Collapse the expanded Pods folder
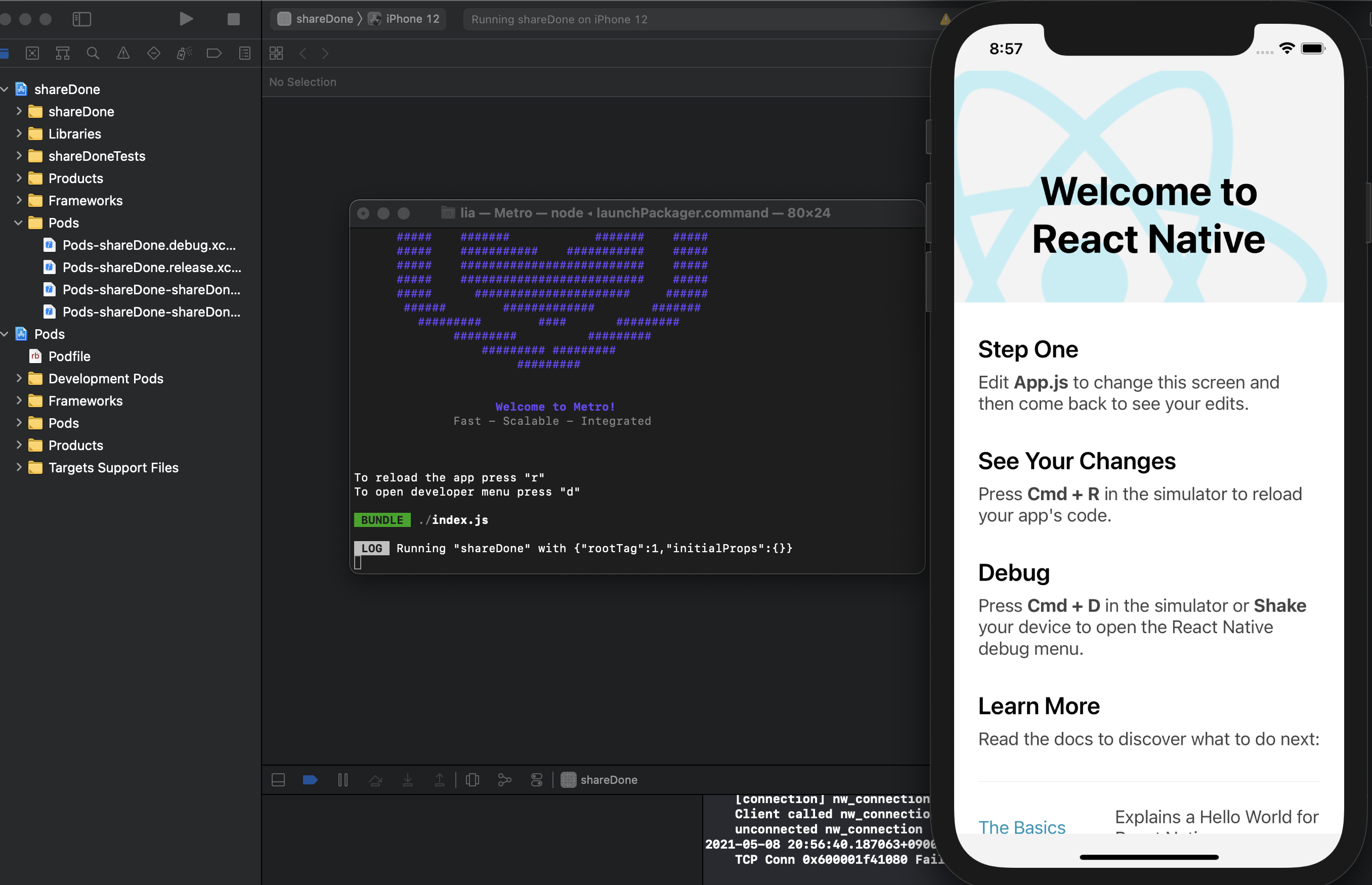 [x=19, y=223]
